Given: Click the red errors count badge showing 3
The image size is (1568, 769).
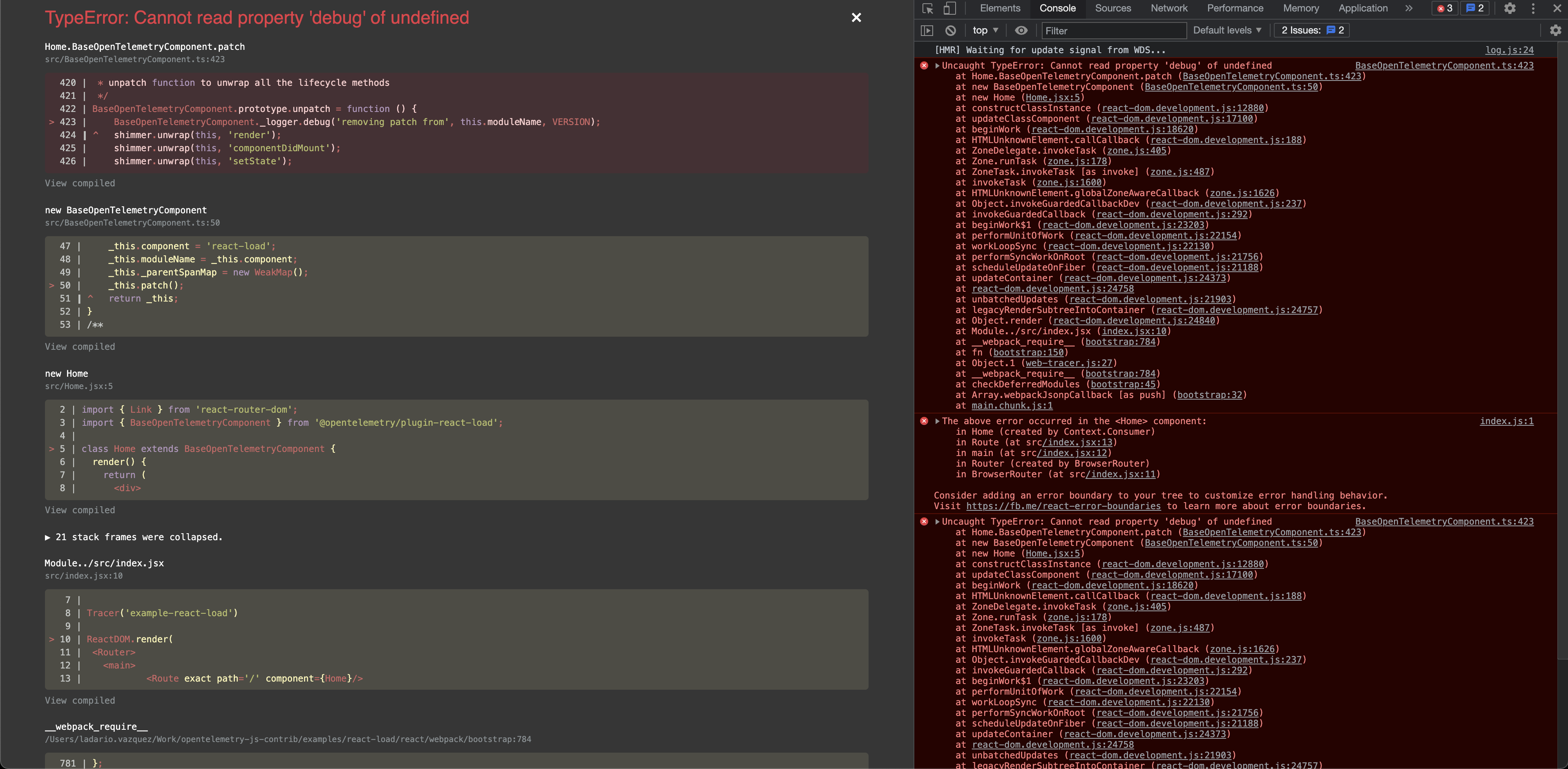Looking at the screenshot, I should (x=1445, y=9).
